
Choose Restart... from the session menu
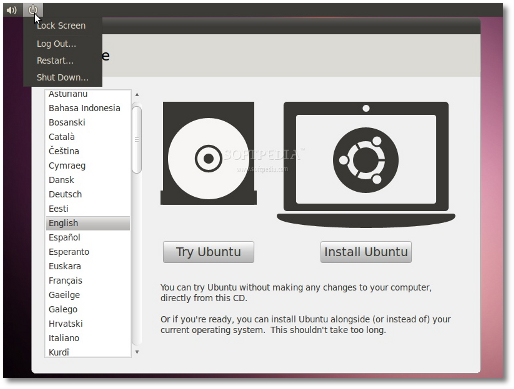pyautogui.click(x=55, y=61)
